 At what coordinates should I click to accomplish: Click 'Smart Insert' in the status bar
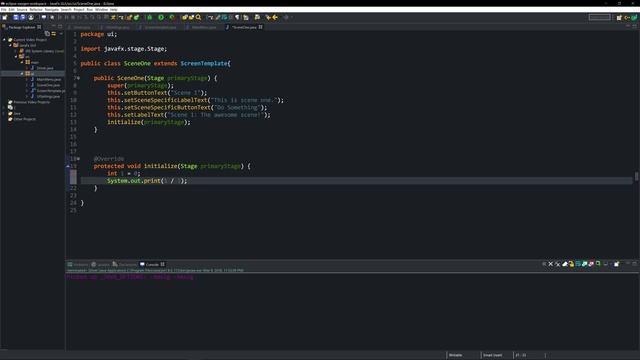[493, 355]
